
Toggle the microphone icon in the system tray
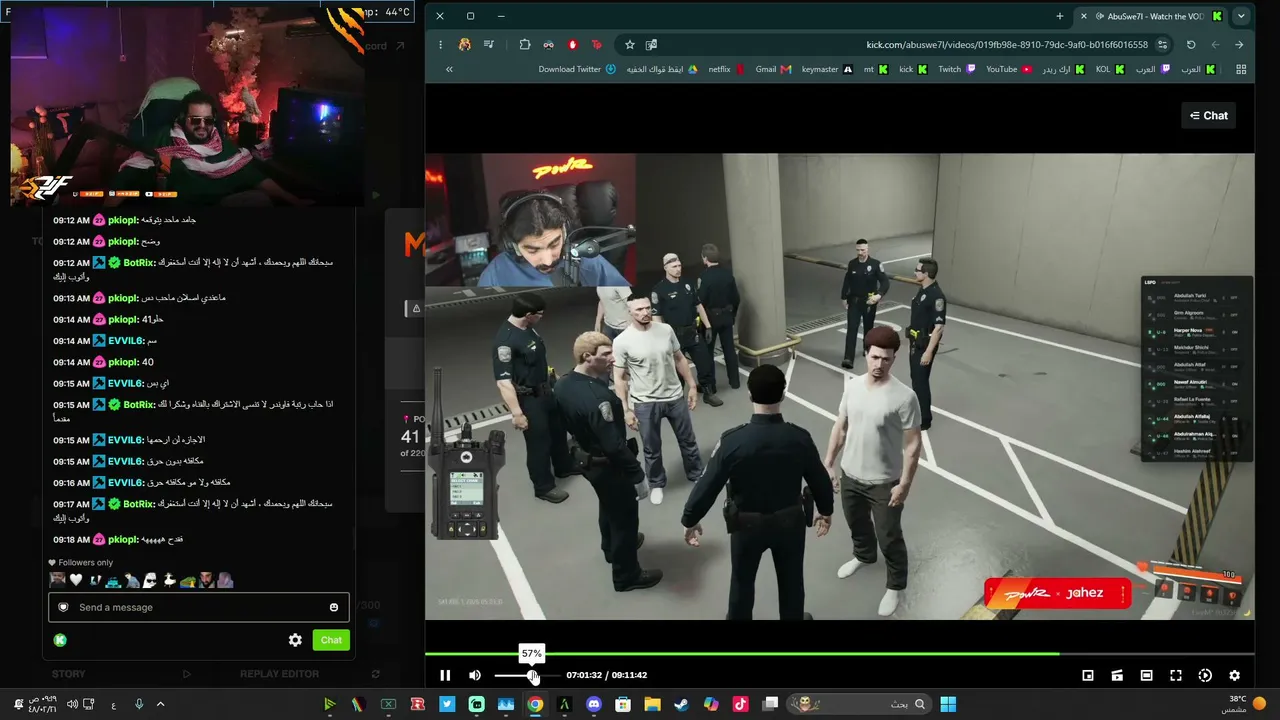(x=139, y=704)
